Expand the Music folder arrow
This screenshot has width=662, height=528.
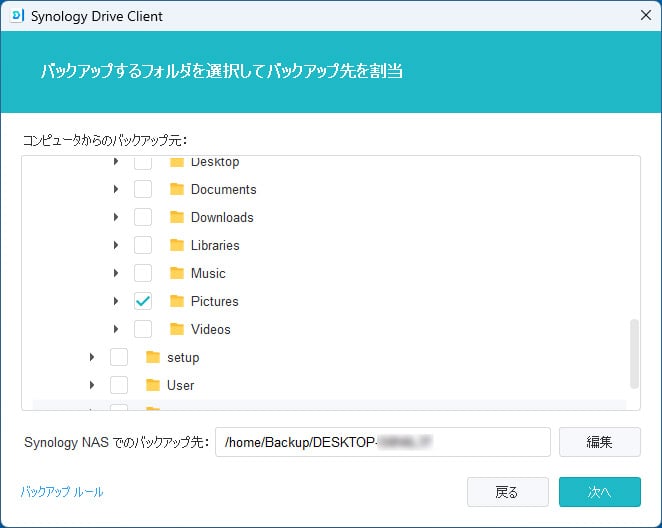(x=116, y=273)
